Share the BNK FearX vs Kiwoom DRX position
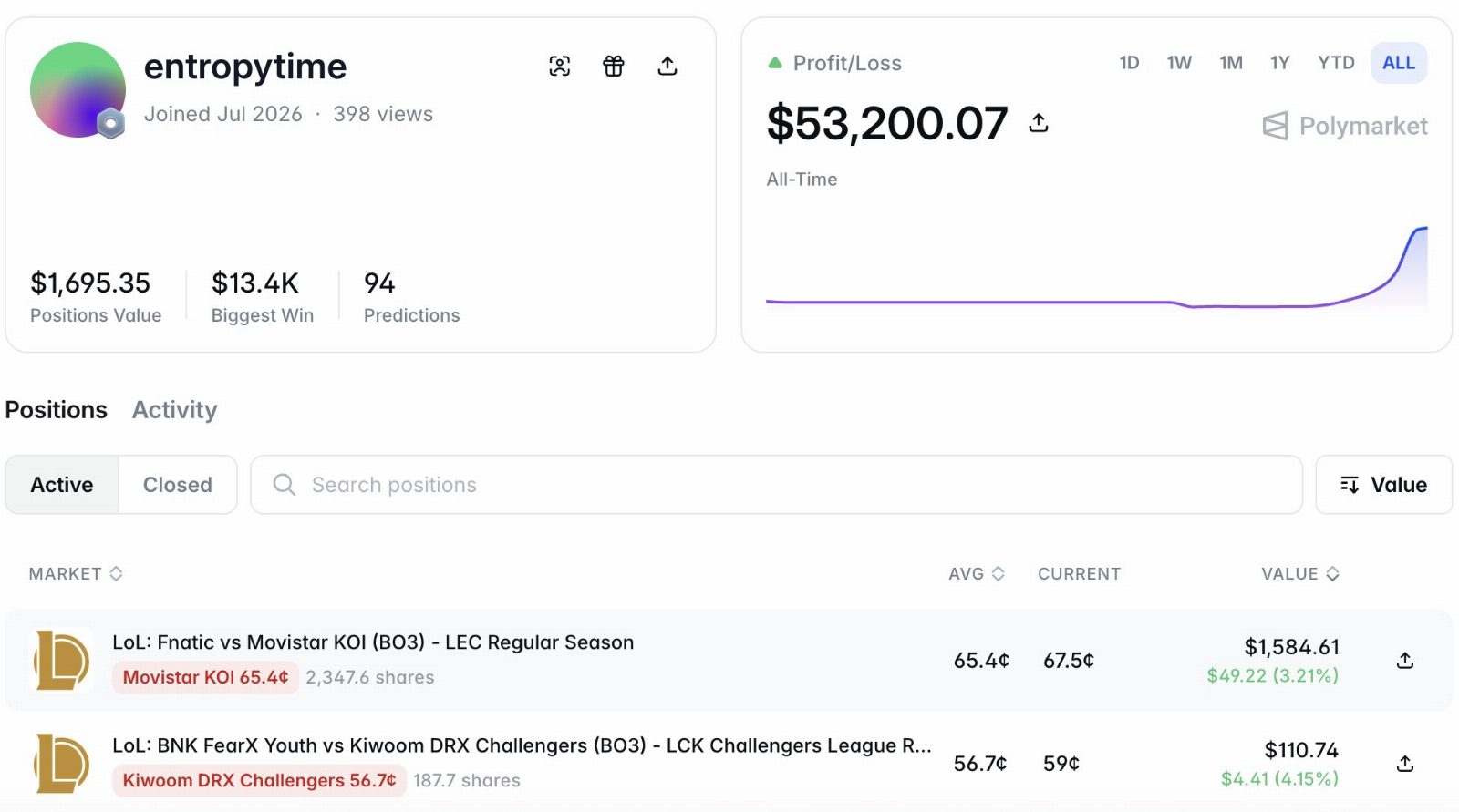Screen dimensions: 1459x812 click(1405, 764)
